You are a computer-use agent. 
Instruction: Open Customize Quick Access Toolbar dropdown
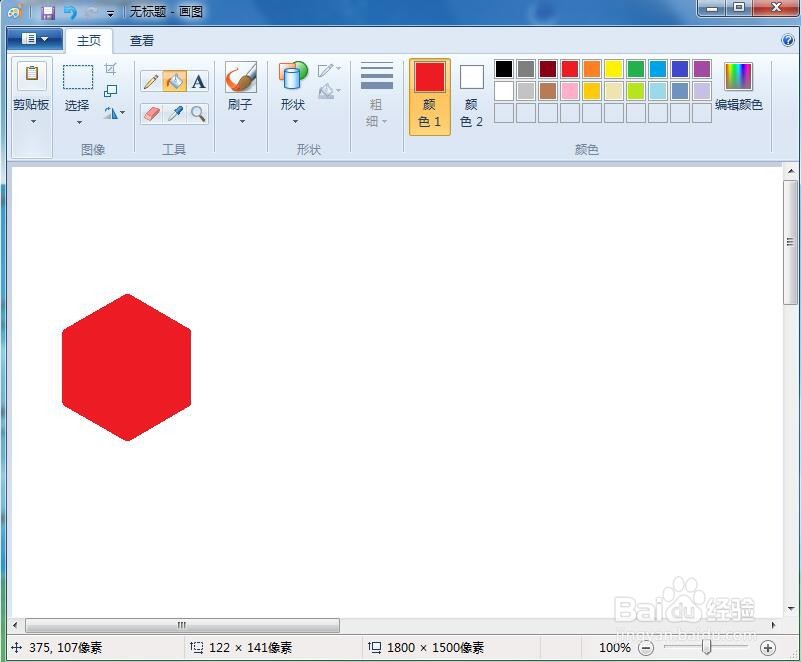110,13
